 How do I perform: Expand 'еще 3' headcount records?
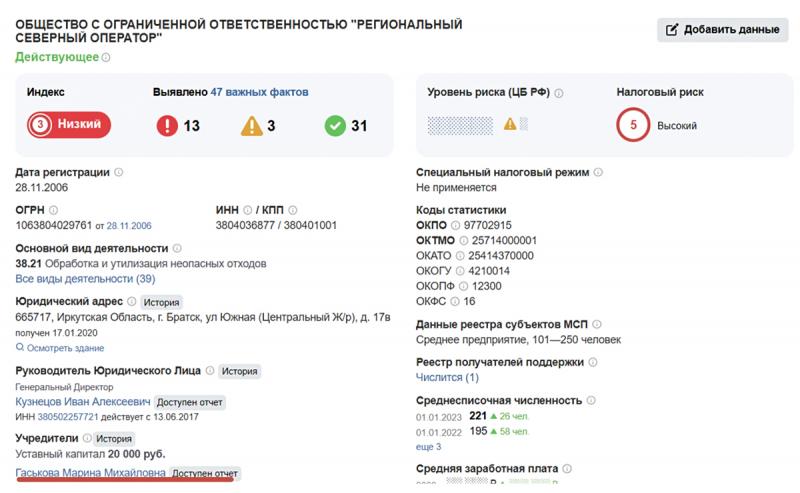click(430, 446)
